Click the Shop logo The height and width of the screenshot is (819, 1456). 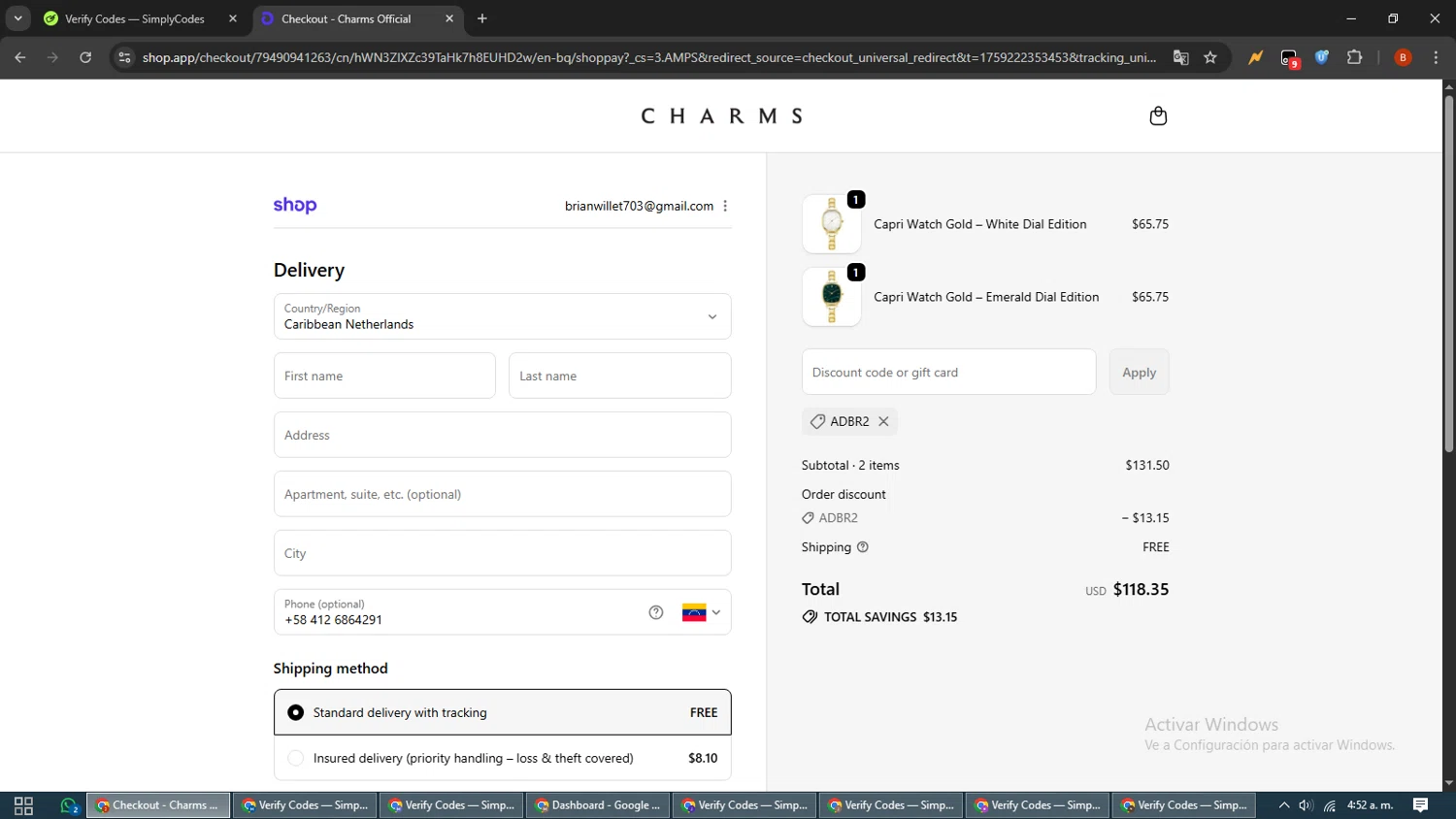[x=295, y=205]
